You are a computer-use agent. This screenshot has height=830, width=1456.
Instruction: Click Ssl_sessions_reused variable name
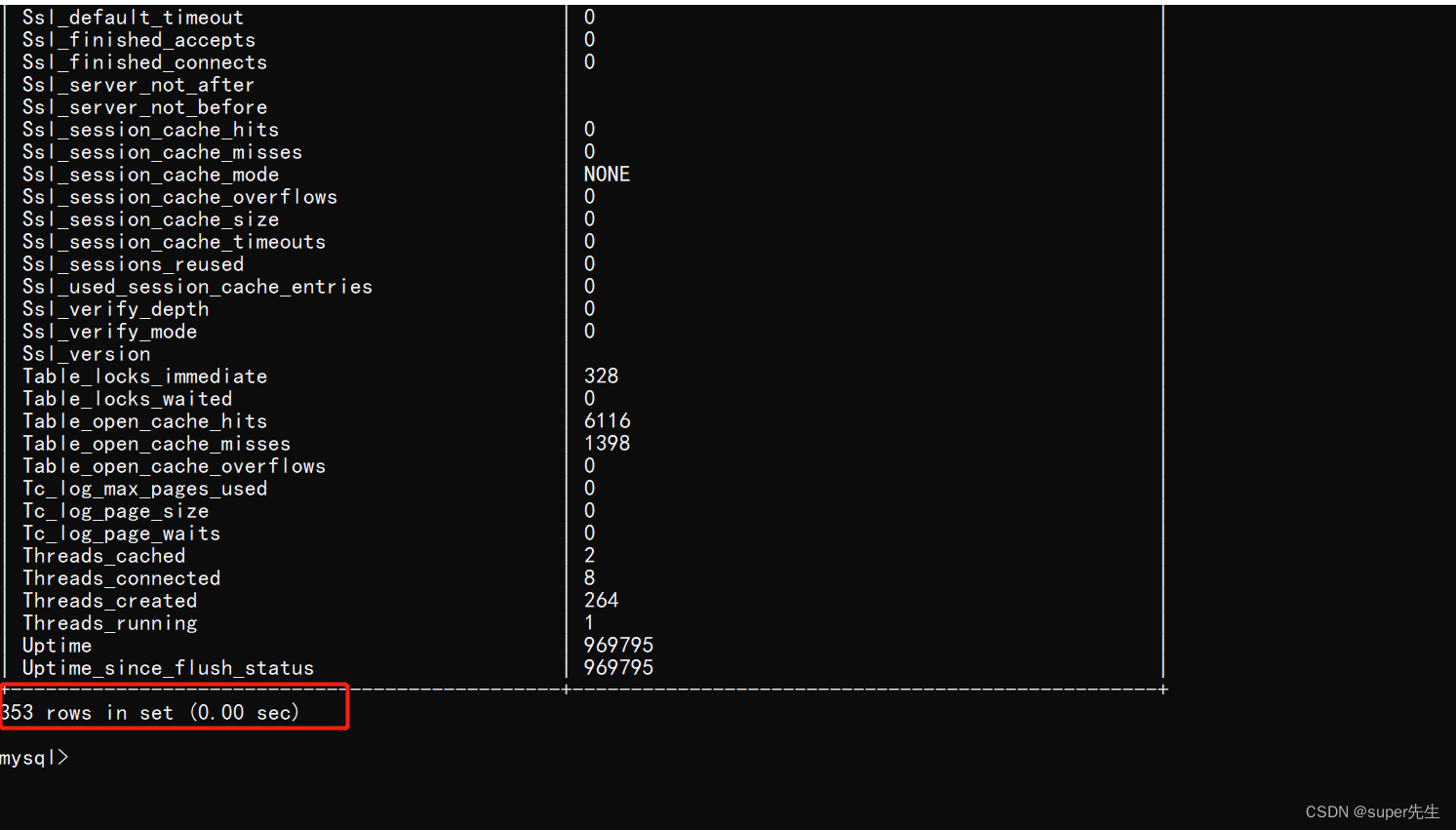133,264
